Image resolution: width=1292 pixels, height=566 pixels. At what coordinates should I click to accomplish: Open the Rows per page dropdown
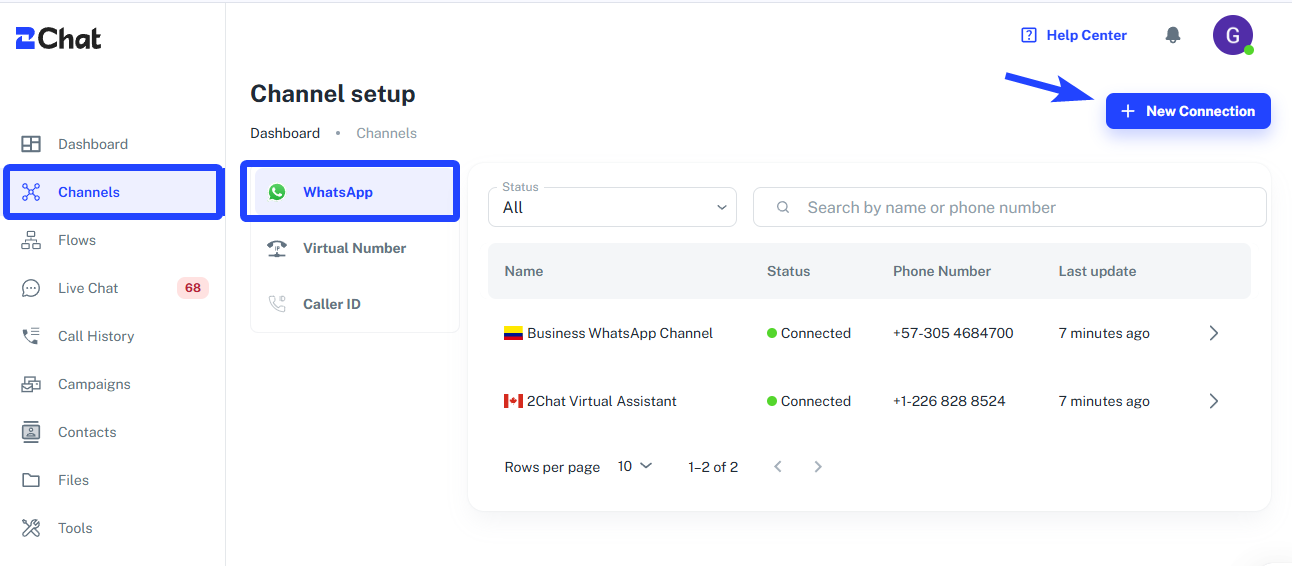[x=635, y=466]
